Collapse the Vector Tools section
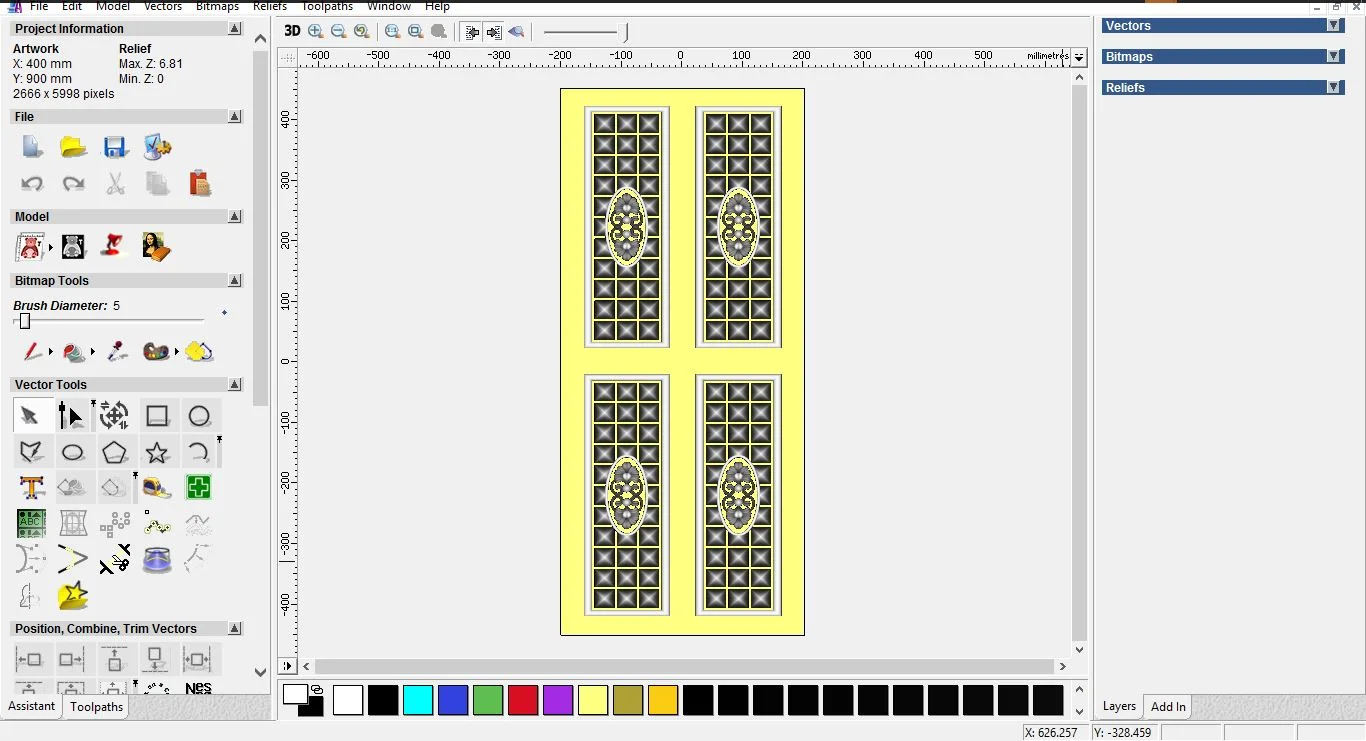 (x=235, y=384)
